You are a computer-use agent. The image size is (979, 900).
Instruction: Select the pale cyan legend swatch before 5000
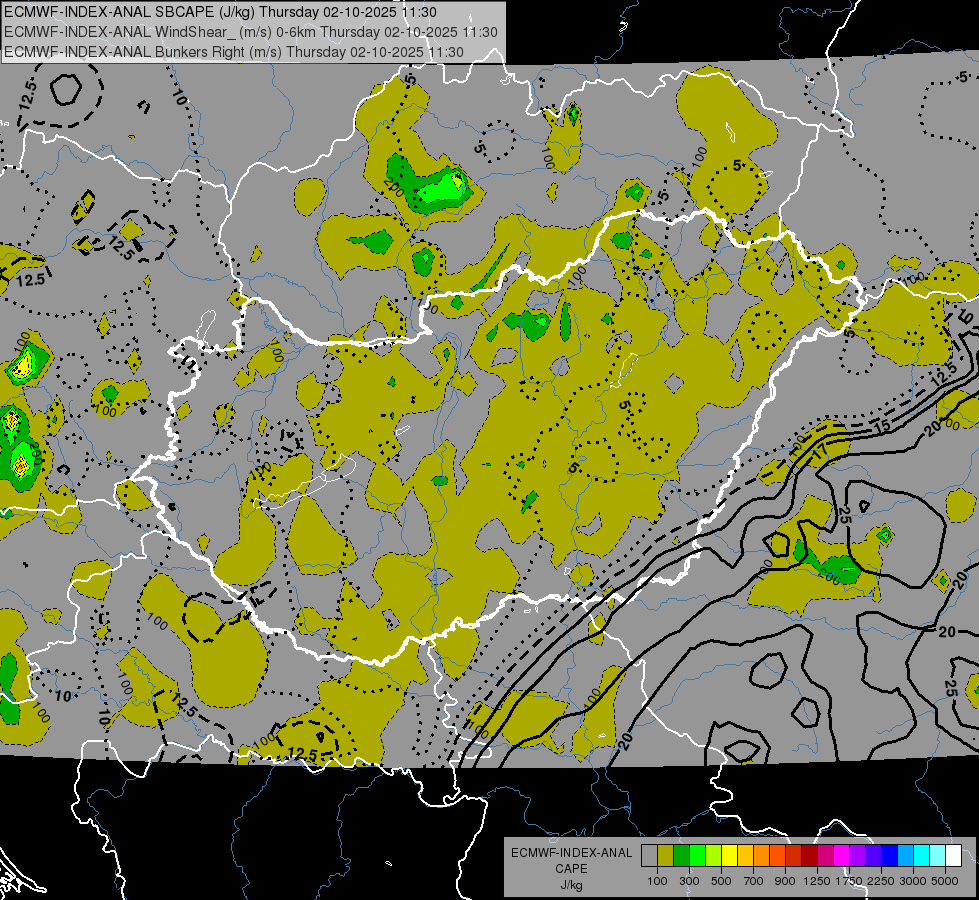pos(938,856)
